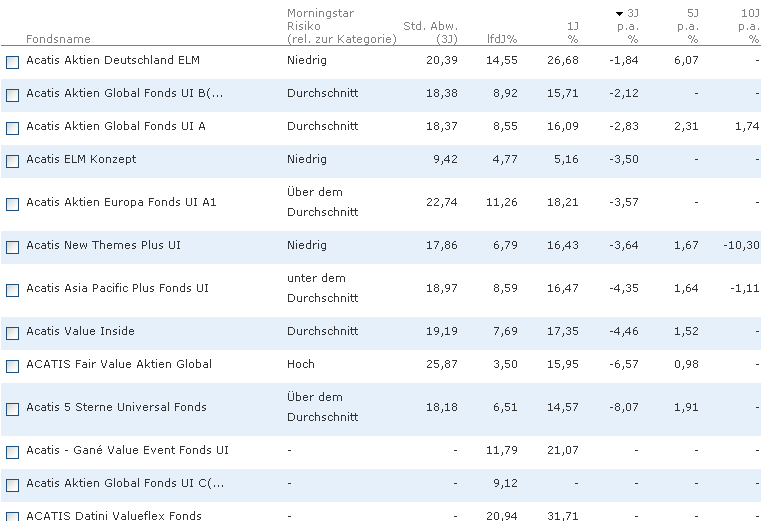Select Std. Abw. value 25,87
The width and height of the screenshot is (768, 521).
442,364
